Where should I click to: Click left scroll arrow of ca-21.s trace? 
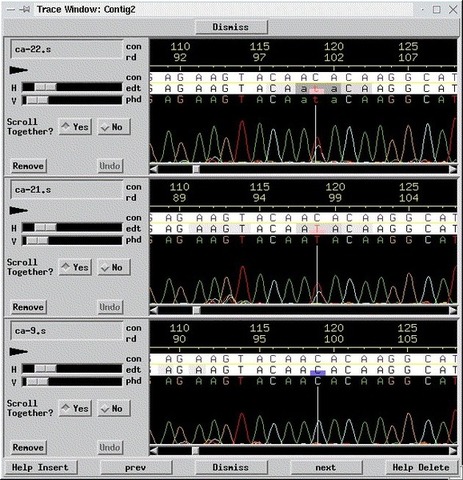(154, 310)
